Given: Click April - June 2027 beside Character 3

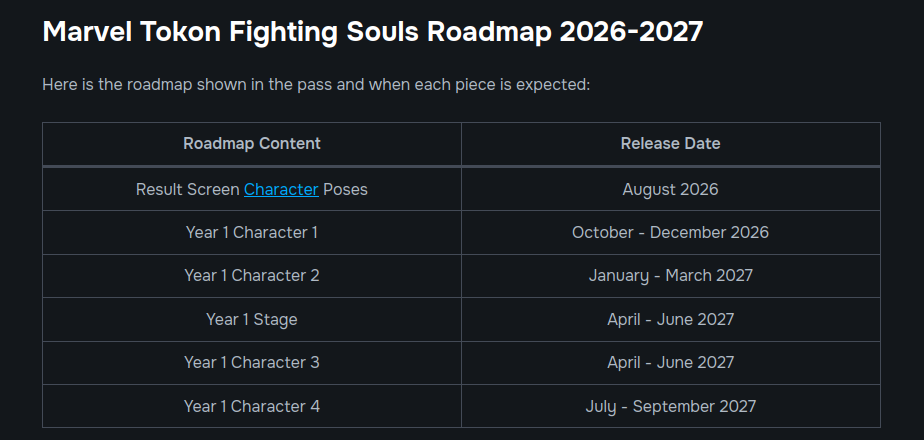Looking at the screenshot, I should tap(671, 362).
